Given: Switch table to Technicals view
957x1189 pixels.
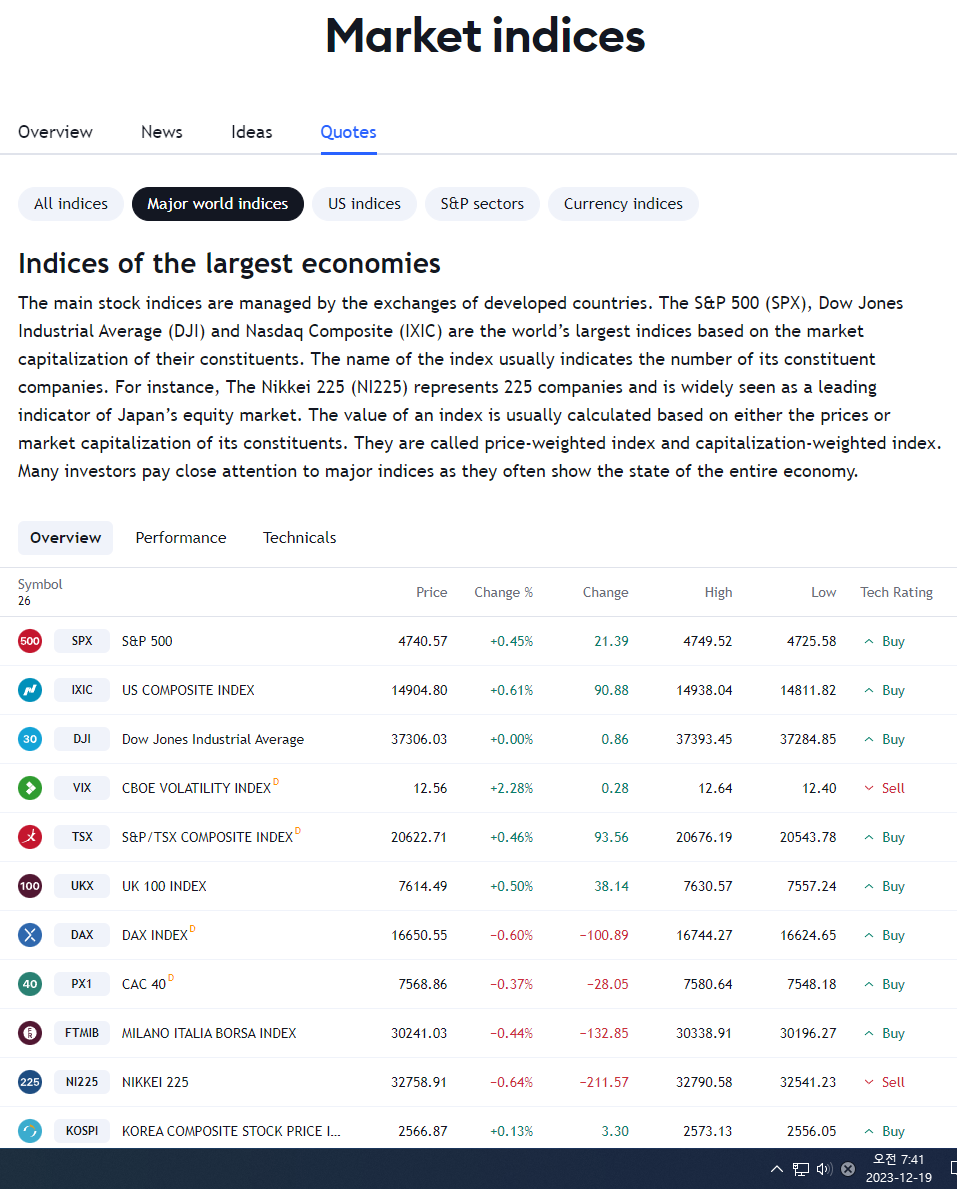Looking at the screenshot, I should (300, 538).
